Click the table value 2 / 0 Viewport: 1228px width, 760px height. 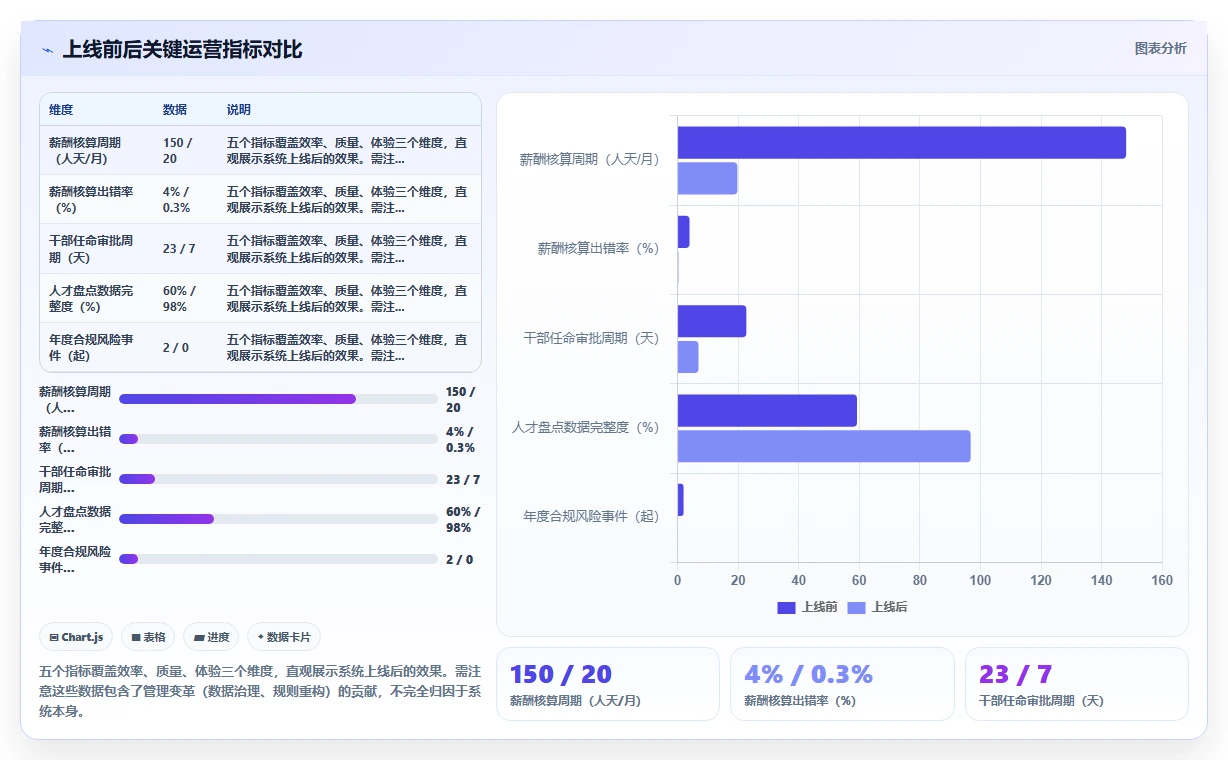[x=176, y=347]
